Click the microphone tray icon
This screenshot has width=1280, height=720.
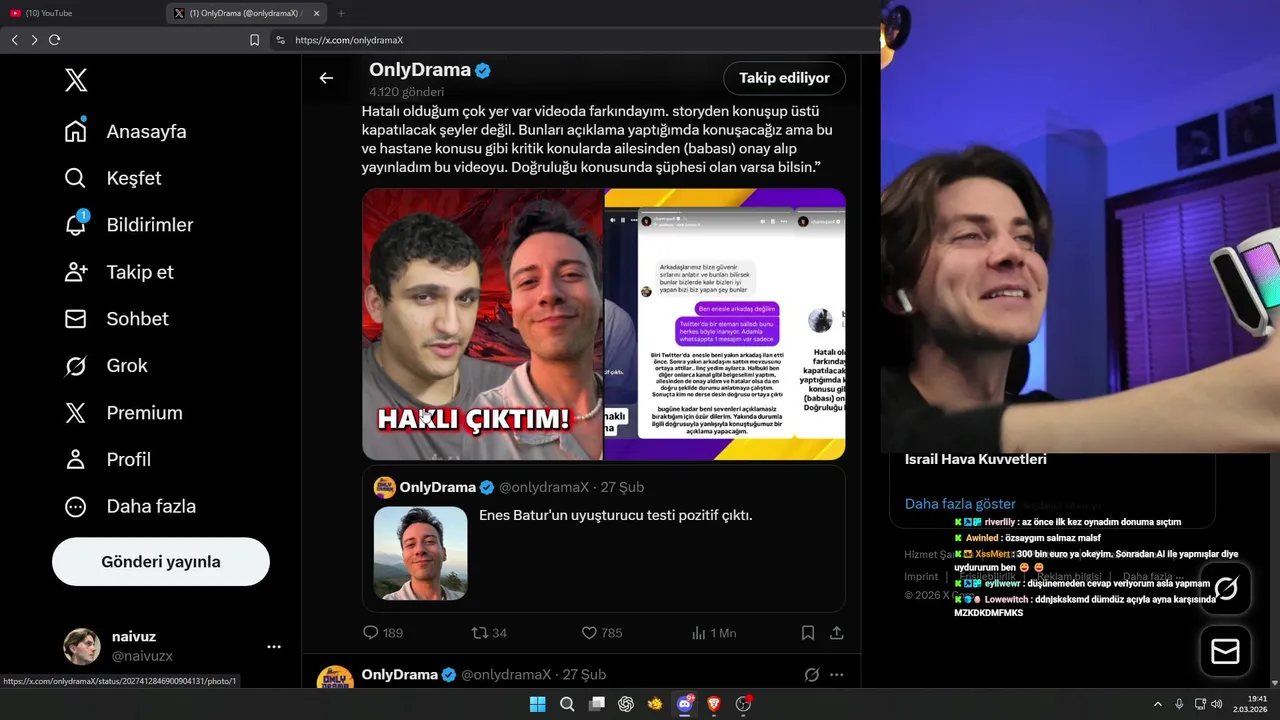(1179, 704)
